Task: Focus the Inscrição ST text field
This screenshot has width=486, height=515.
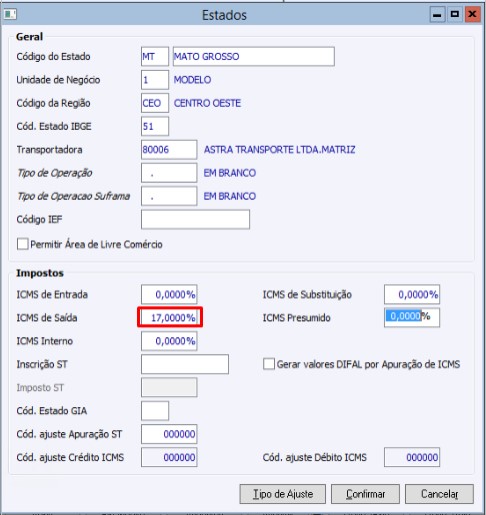Action: pyautogui.click(x=185, y=364)
